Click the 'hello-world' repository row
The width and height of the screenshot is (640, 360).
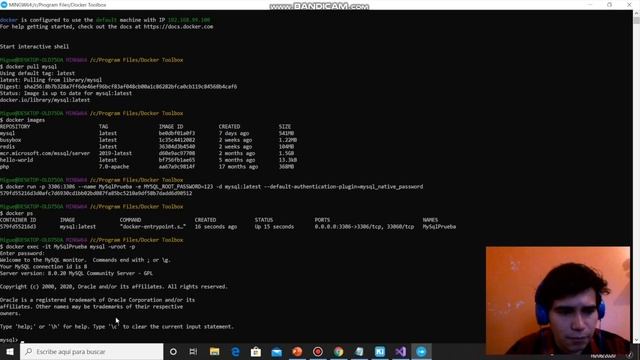[x=149, y=160]
